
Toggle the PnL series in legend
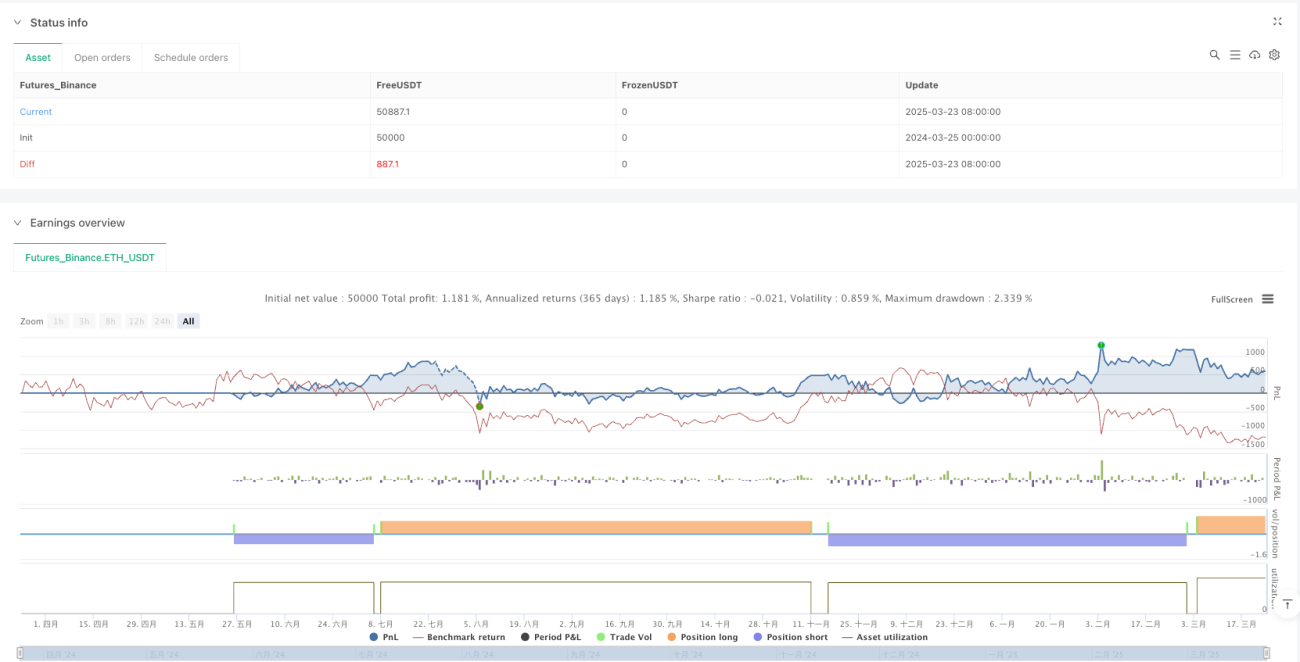[383, 637]
